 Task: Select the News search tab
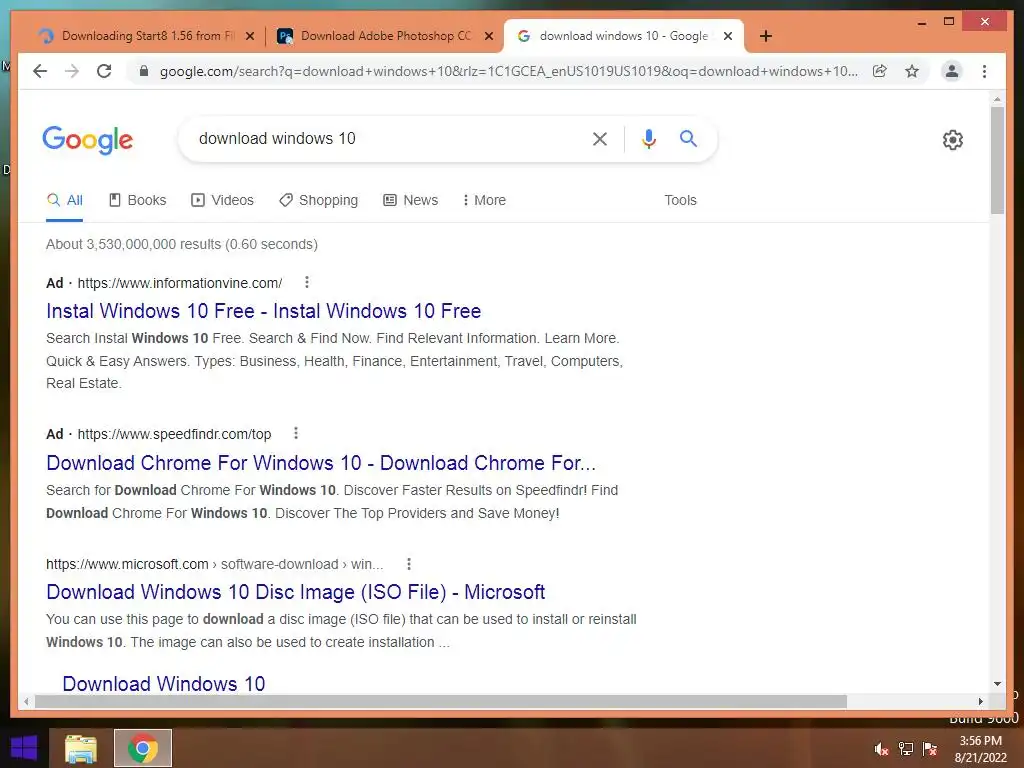(x=410, y=200)
